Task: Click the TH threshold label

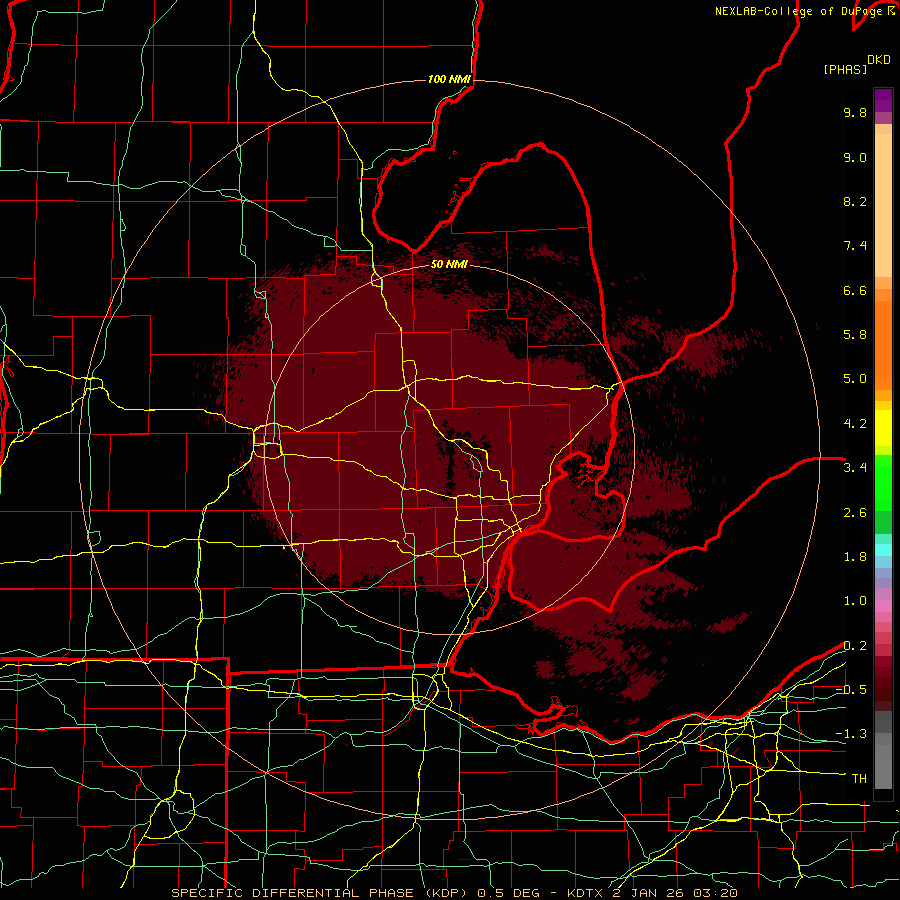Action: (859, 779)
